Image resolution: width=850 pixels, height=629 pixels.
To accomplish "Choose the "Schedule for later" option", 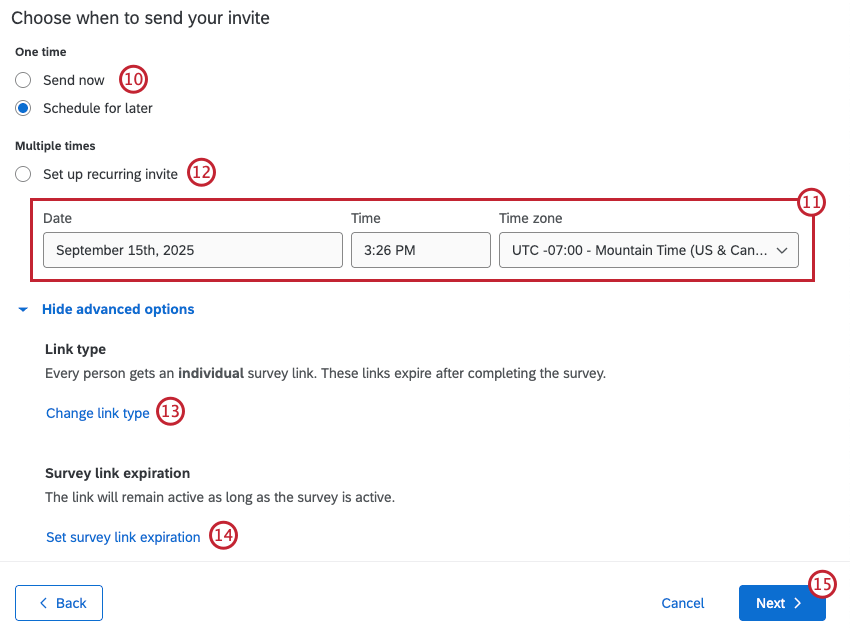I will 23,108.
